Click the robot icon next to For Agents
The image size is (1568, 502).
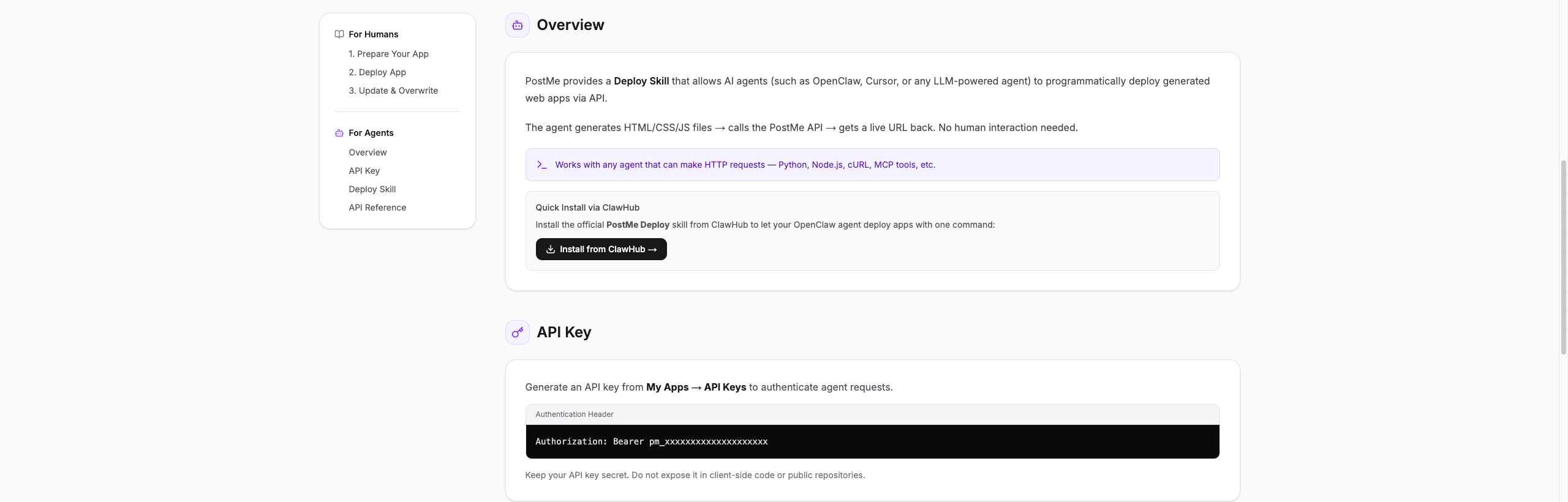click(x=339, y=133)
